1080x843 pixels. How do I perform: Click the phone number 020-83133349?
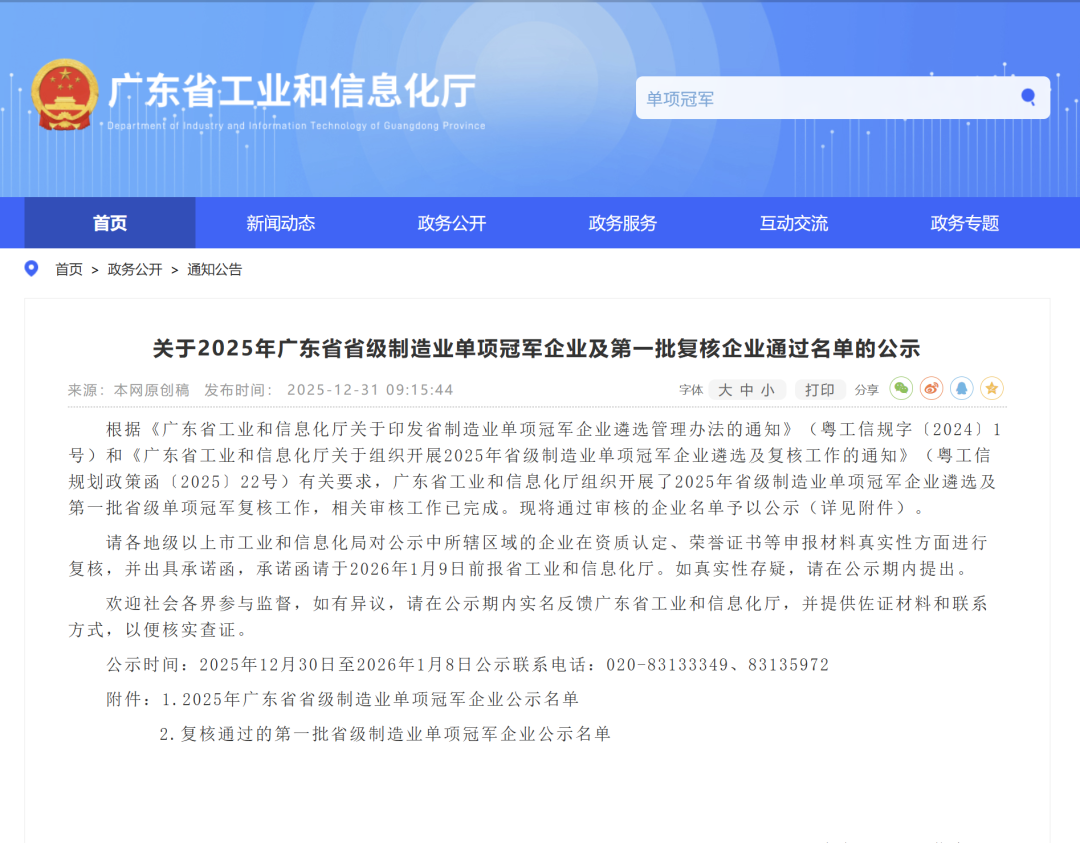click(667, 665)
